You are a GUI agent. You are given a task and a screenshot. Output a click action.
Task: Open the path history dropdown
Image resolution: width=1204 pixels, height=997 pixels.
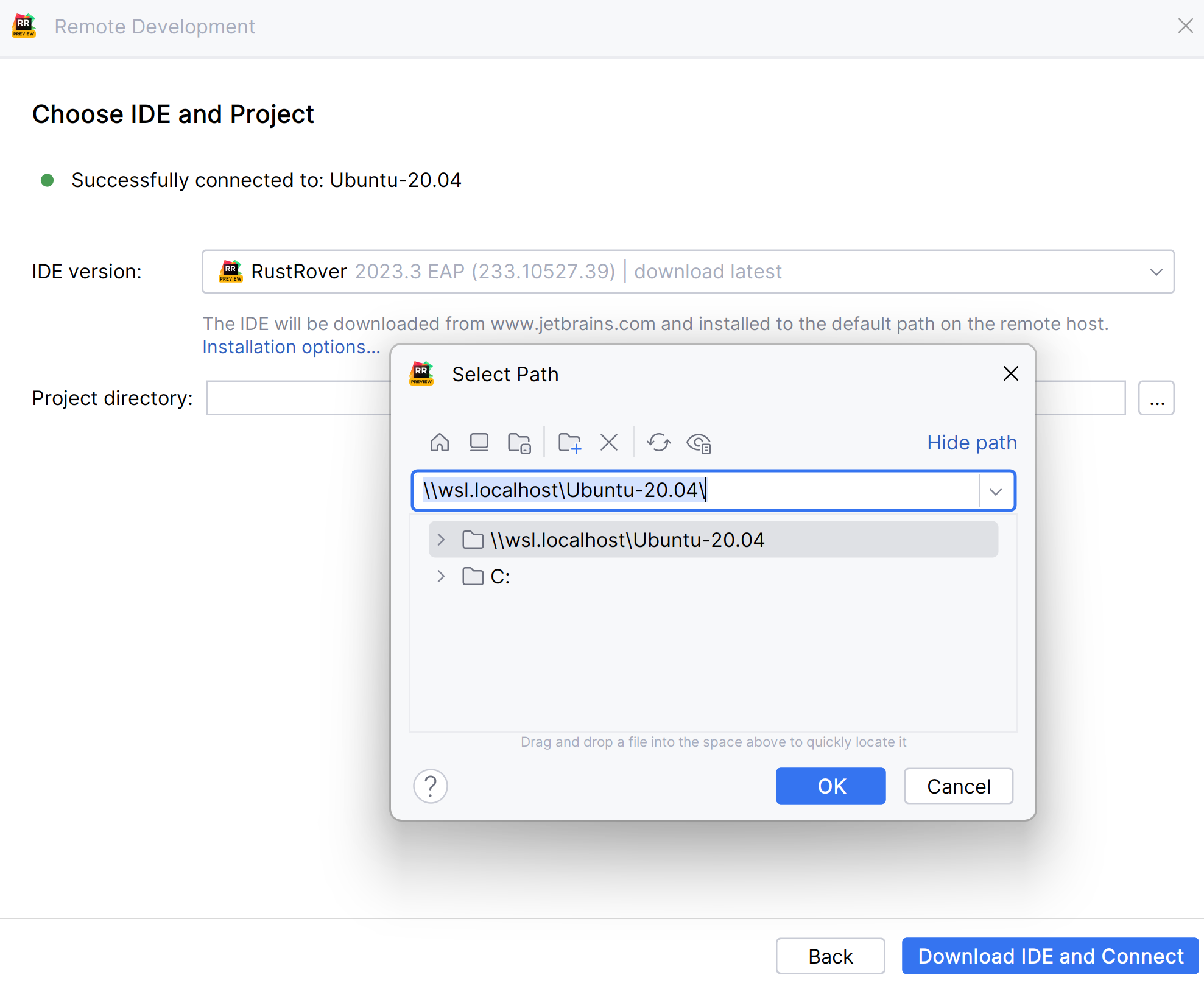click(995, 490)
